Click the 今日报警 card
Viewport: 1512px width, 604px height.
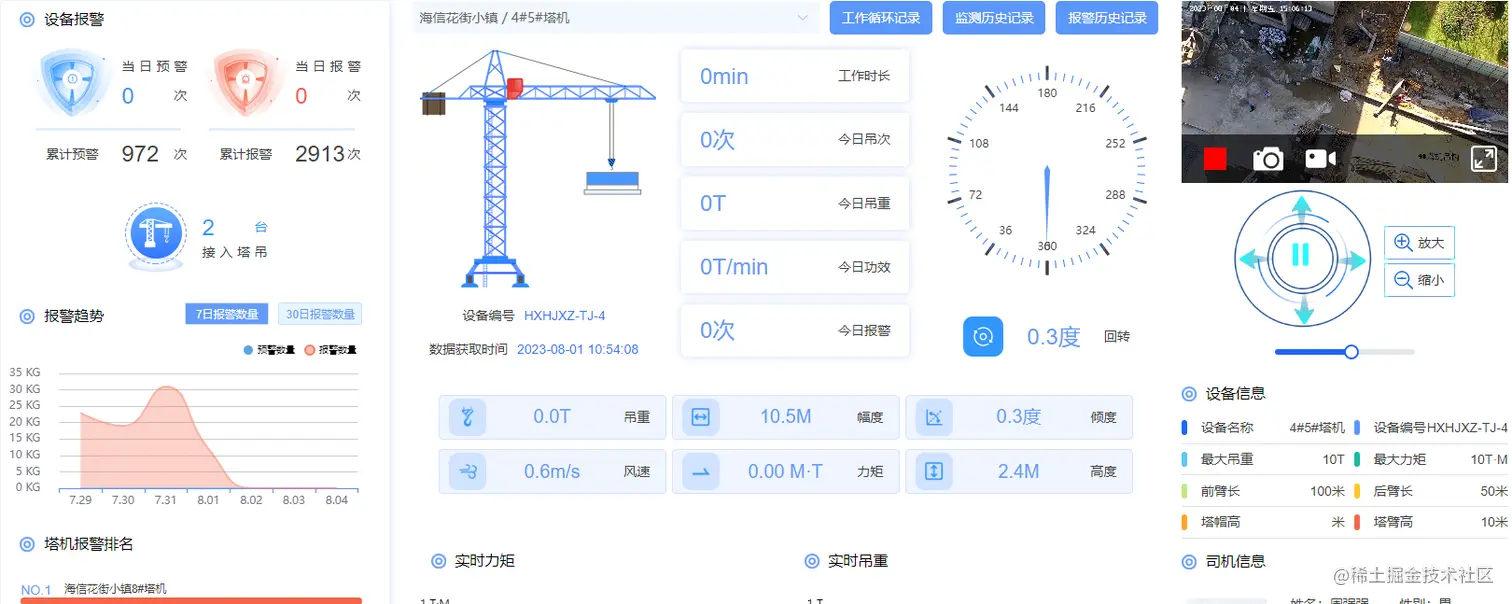click(795, 330)
